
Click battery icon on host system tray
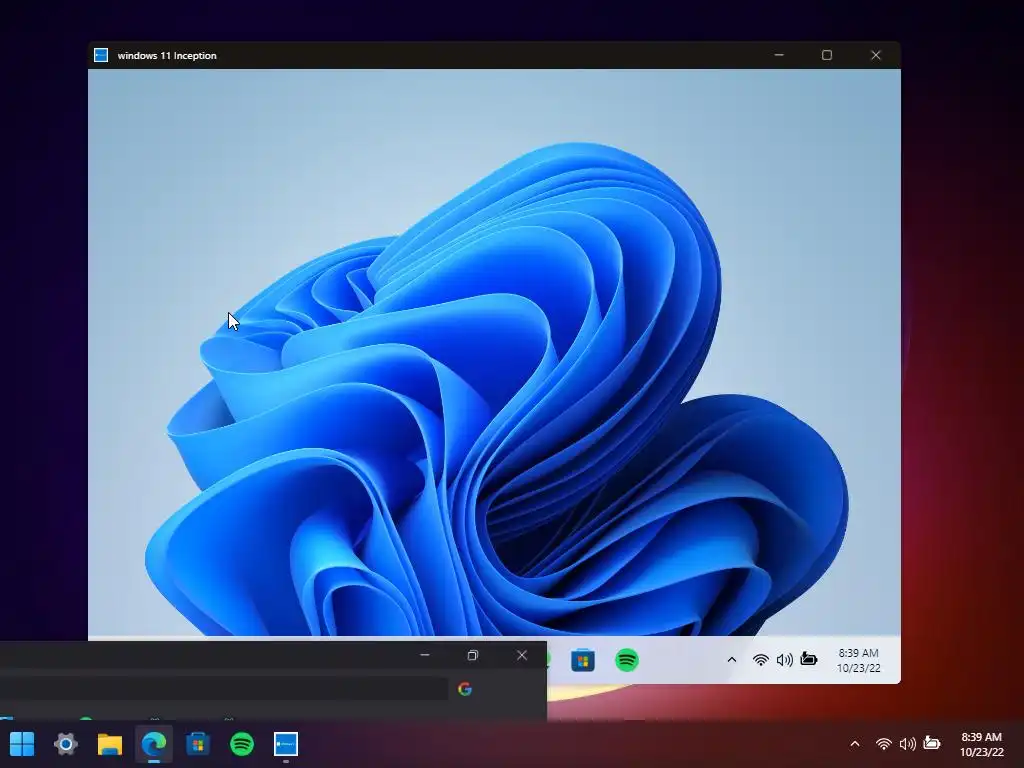click(x=931, y=743)
